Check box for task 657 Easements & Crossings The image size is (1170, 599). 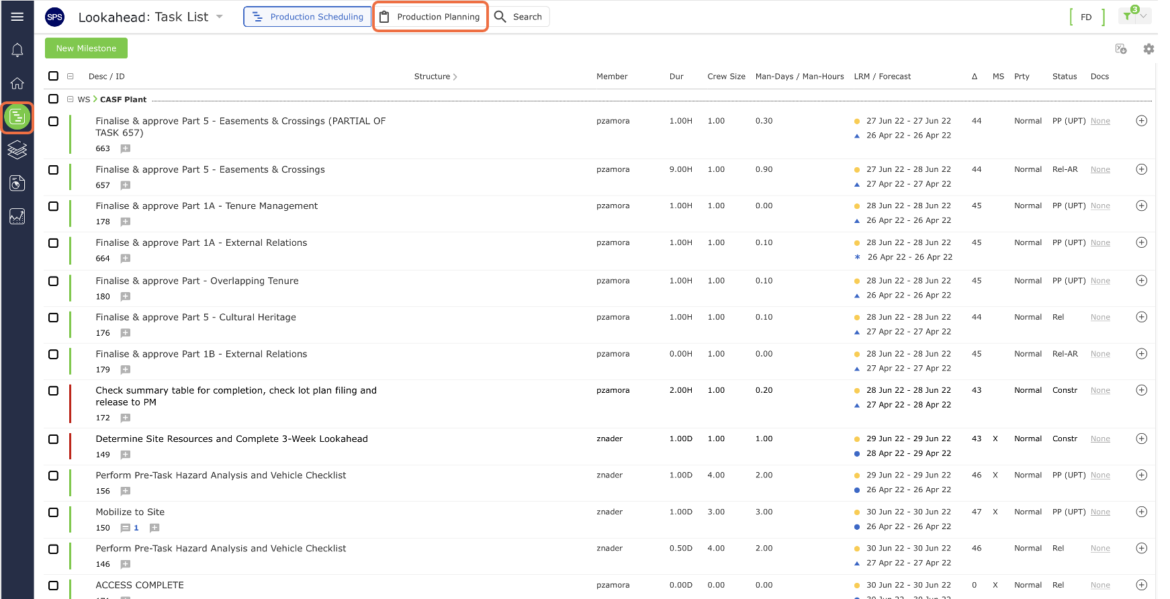(x=53, y=169)
